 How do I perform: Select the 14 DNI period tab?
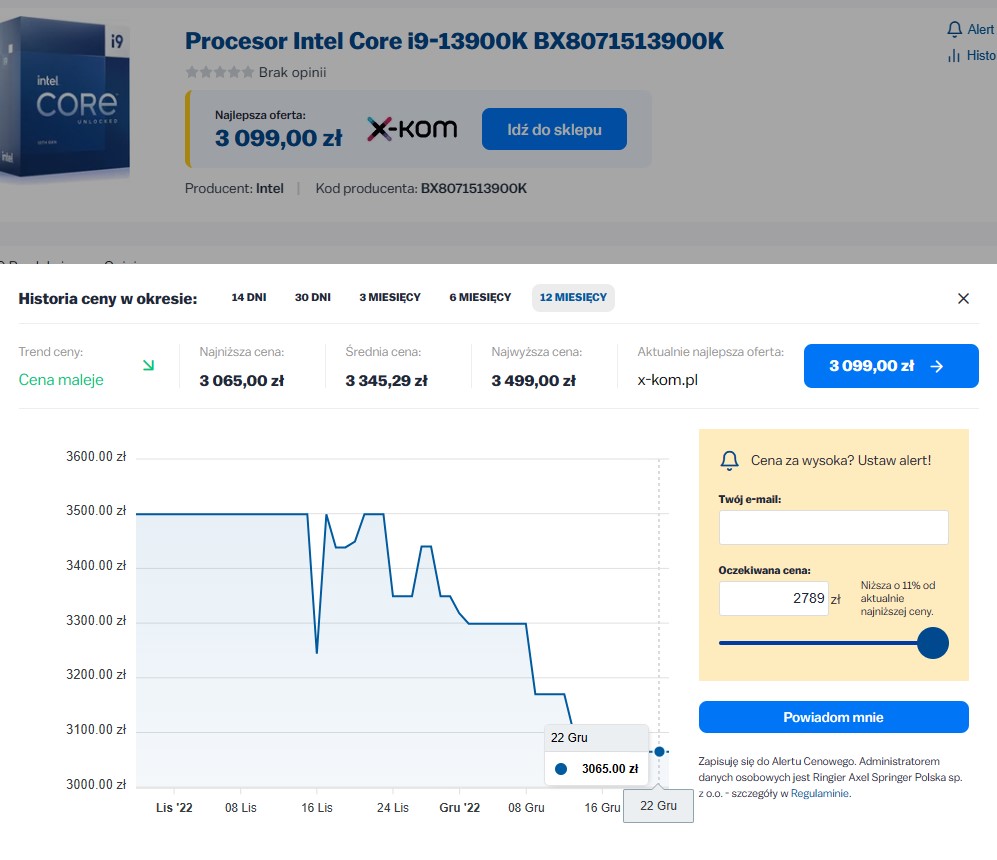click(x=249, y=297)
